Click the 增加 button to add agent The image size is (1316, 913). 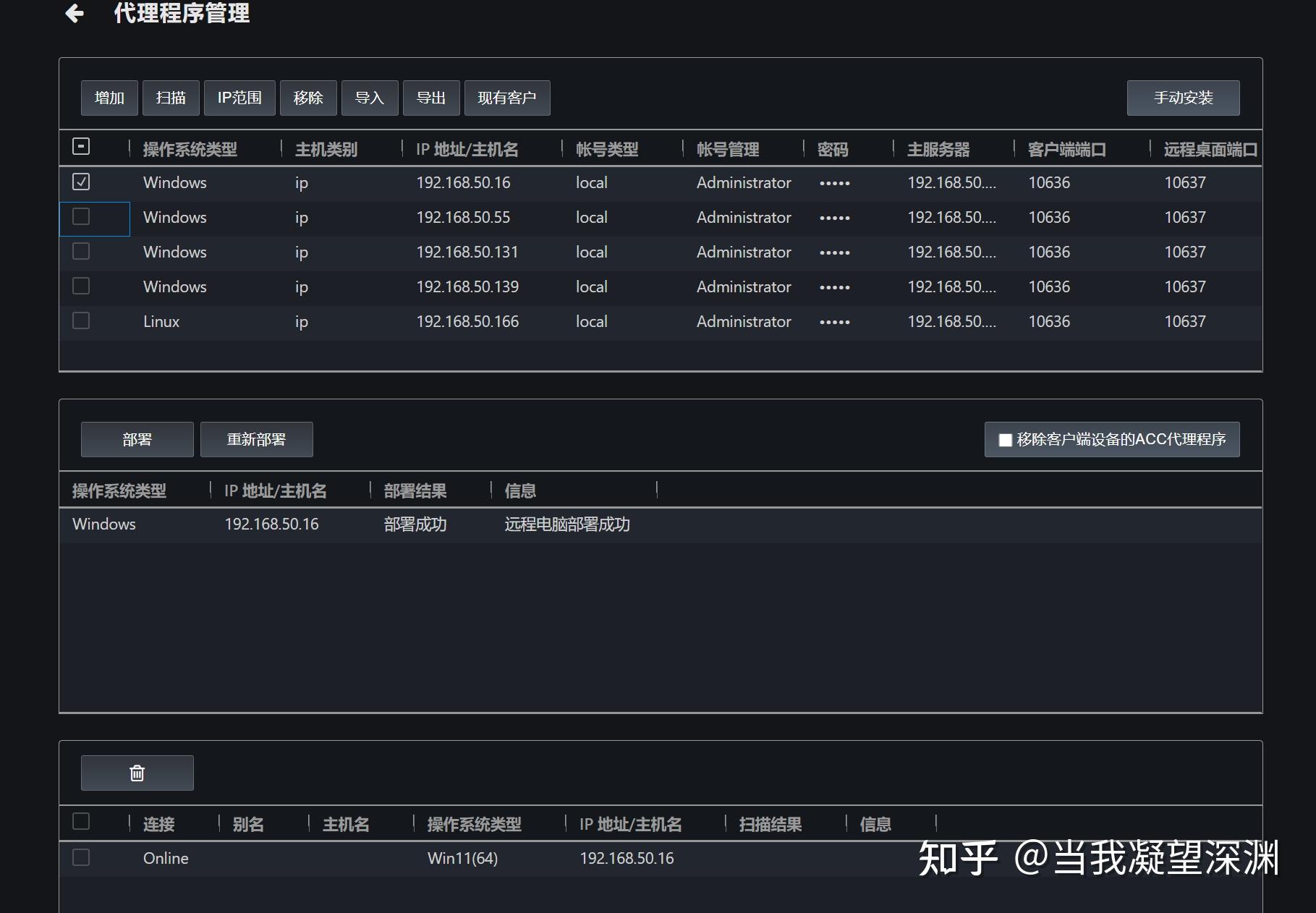(109, 97)
